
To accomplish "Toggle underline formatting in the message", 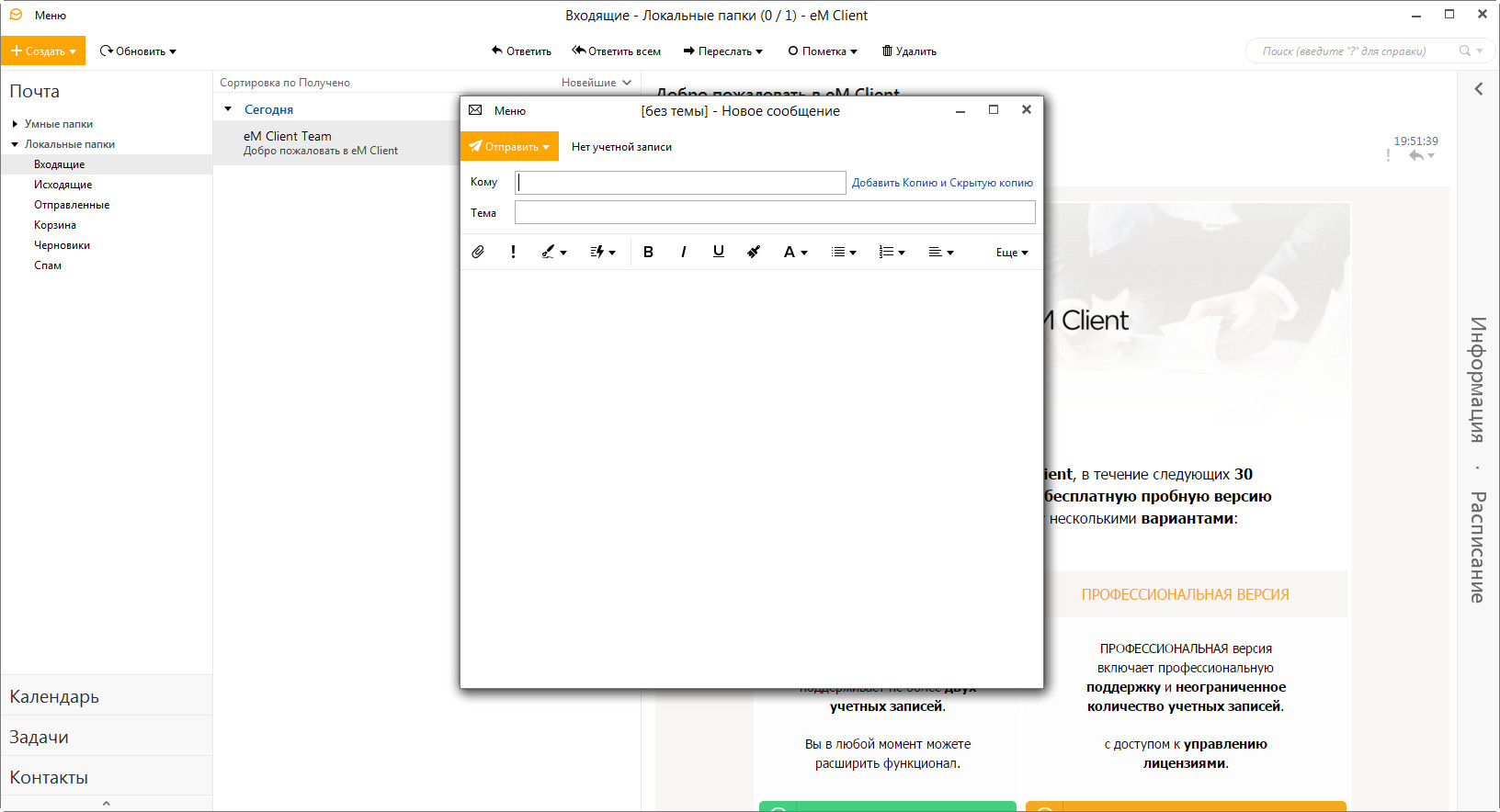I will coord(719,252).
